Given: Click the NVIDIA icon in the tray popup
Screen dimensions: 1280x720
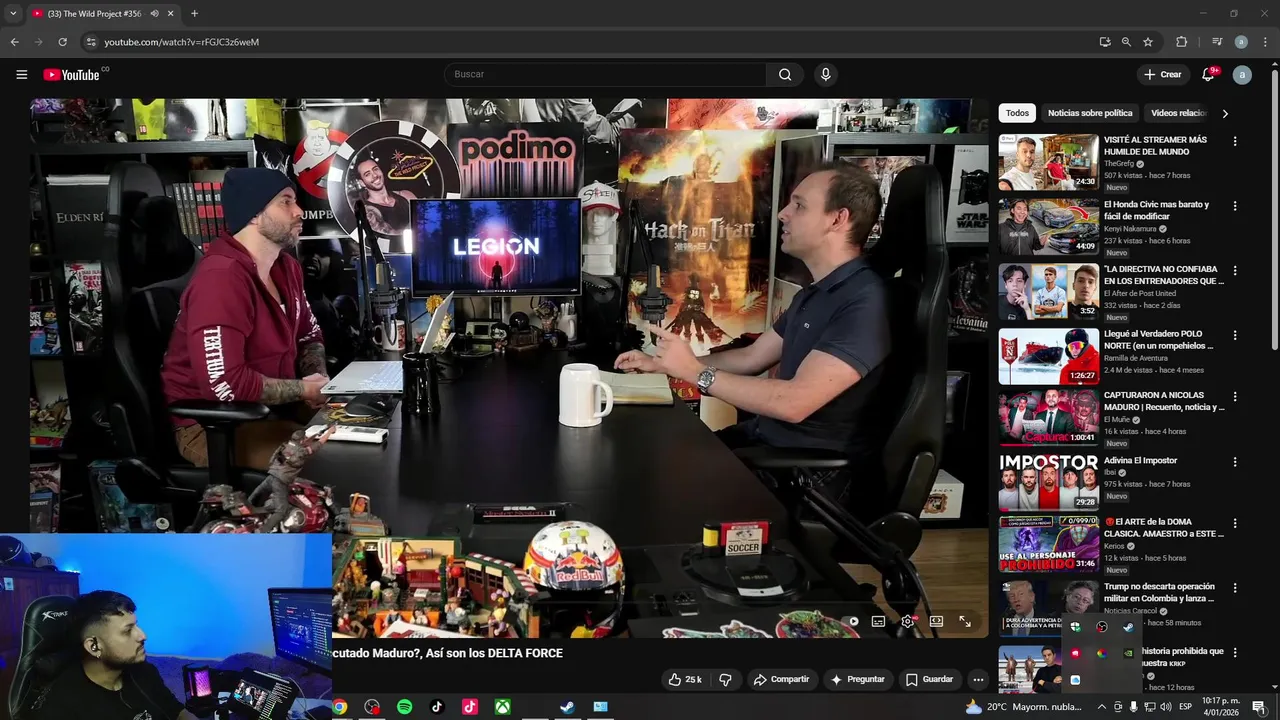Looking at the screenshot, I should tap(1128, 653).
